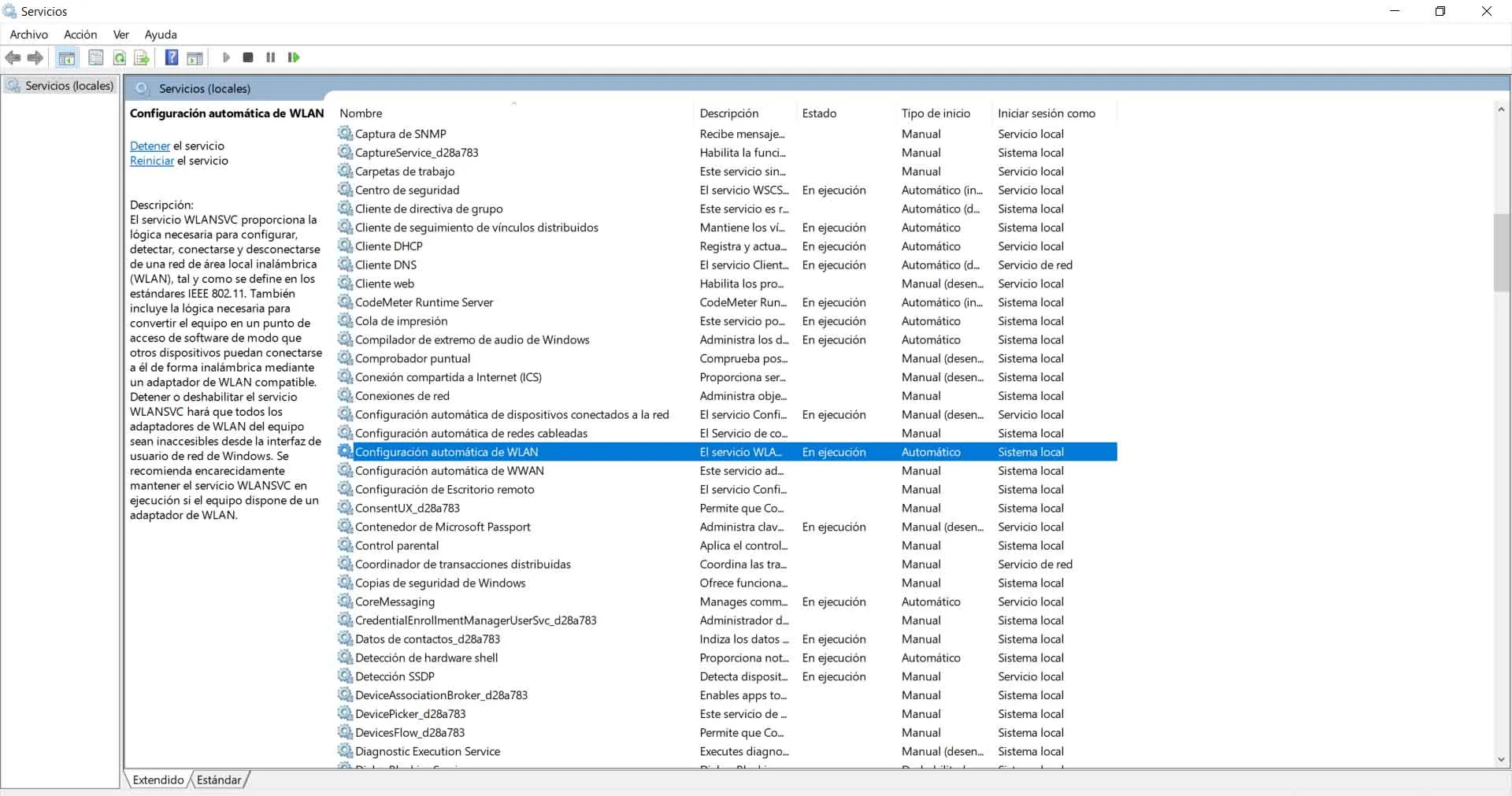The image size is (1512, 796).
Task: Click the gear icon of Control parental
Action: coord(345,545)
